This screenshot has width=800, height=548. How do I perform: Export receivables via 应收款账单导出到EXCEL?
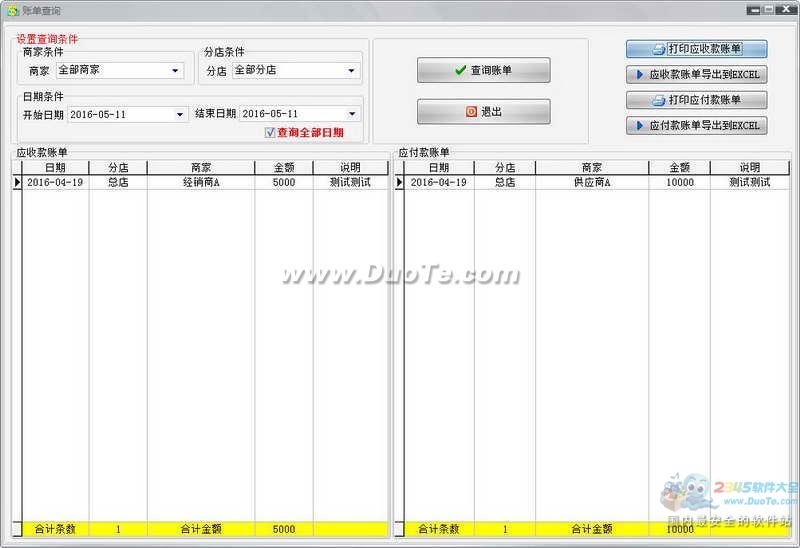pyautogui.click(x=696, y=74)
